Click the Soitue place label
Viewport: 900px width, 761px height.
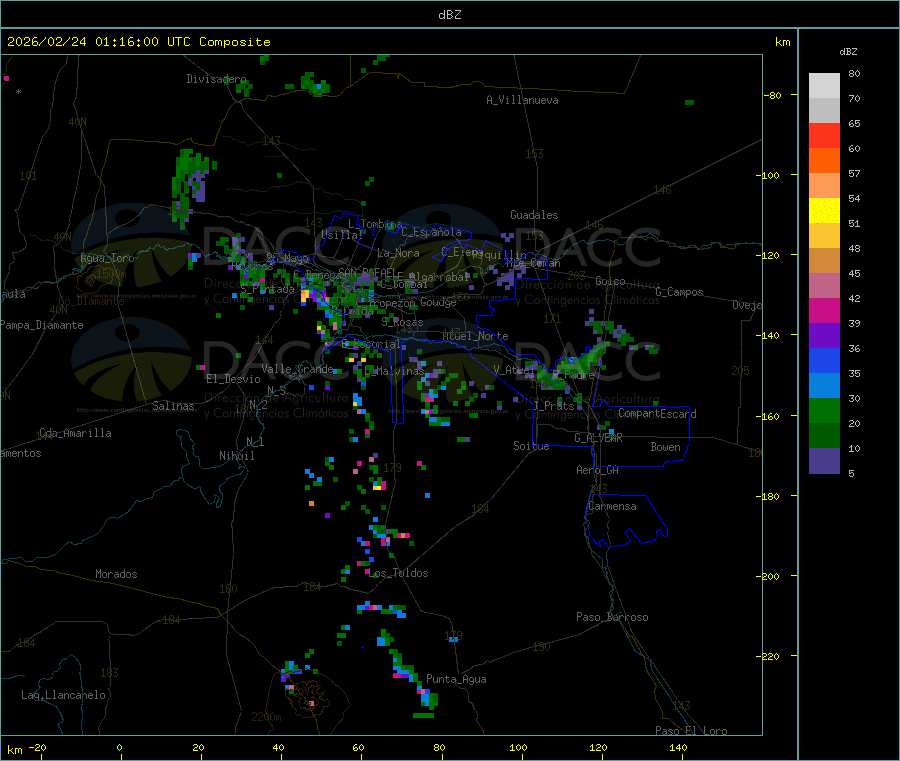click(x=531, y=446)
